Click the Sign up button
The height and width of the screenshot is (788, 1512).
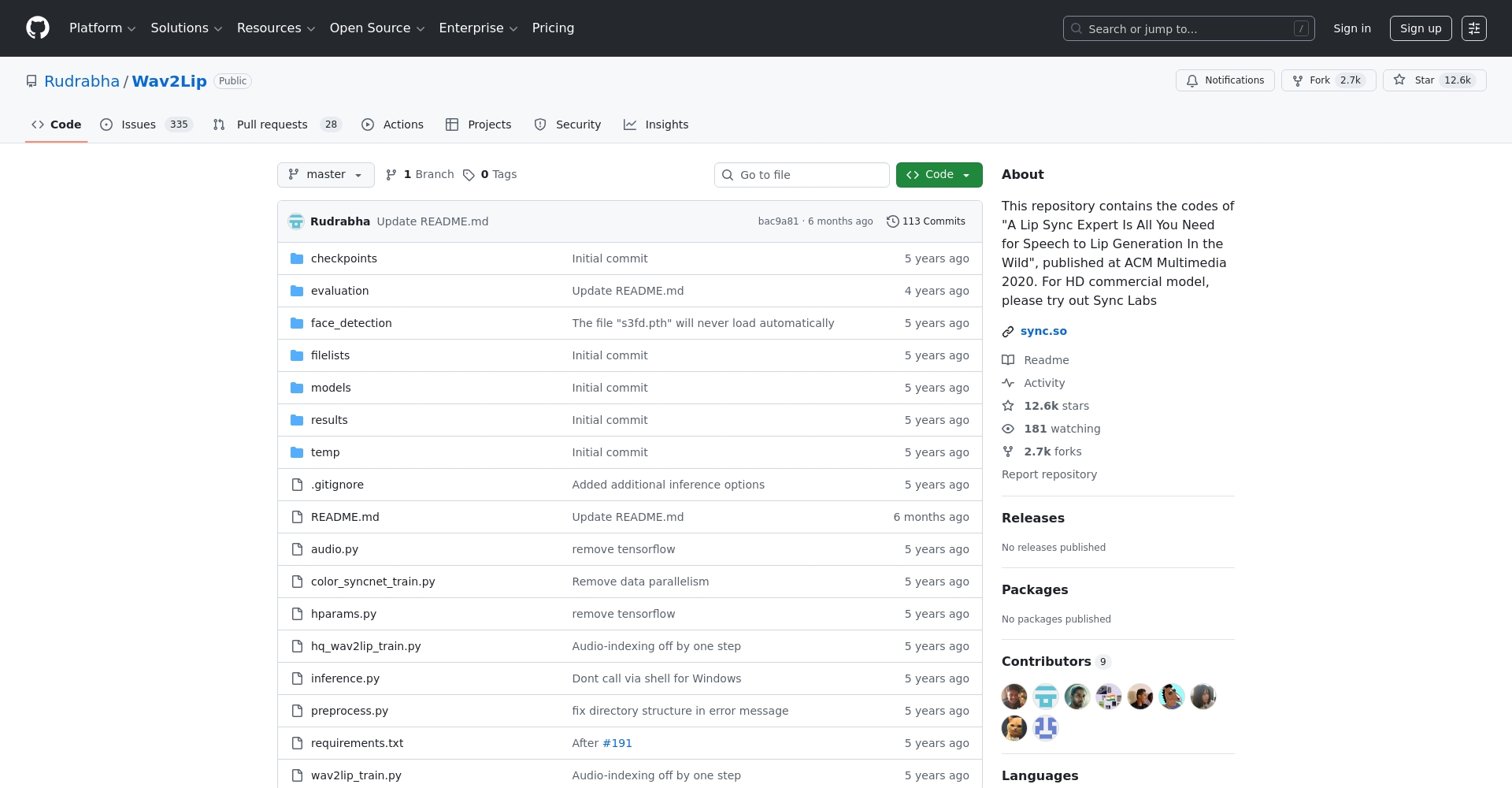(x=1420, y=28)
